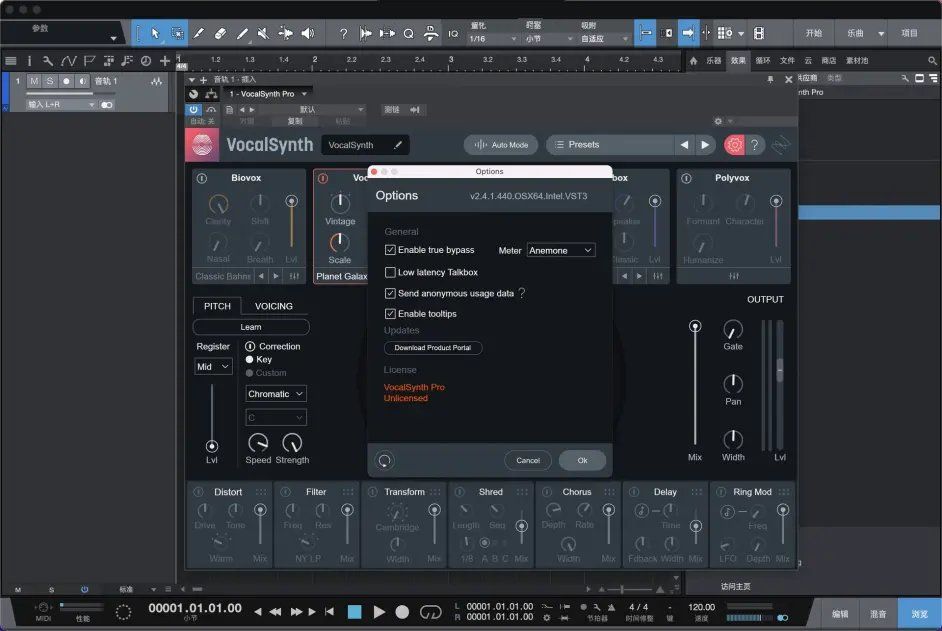Pin the plugin window

coord(770,79)
